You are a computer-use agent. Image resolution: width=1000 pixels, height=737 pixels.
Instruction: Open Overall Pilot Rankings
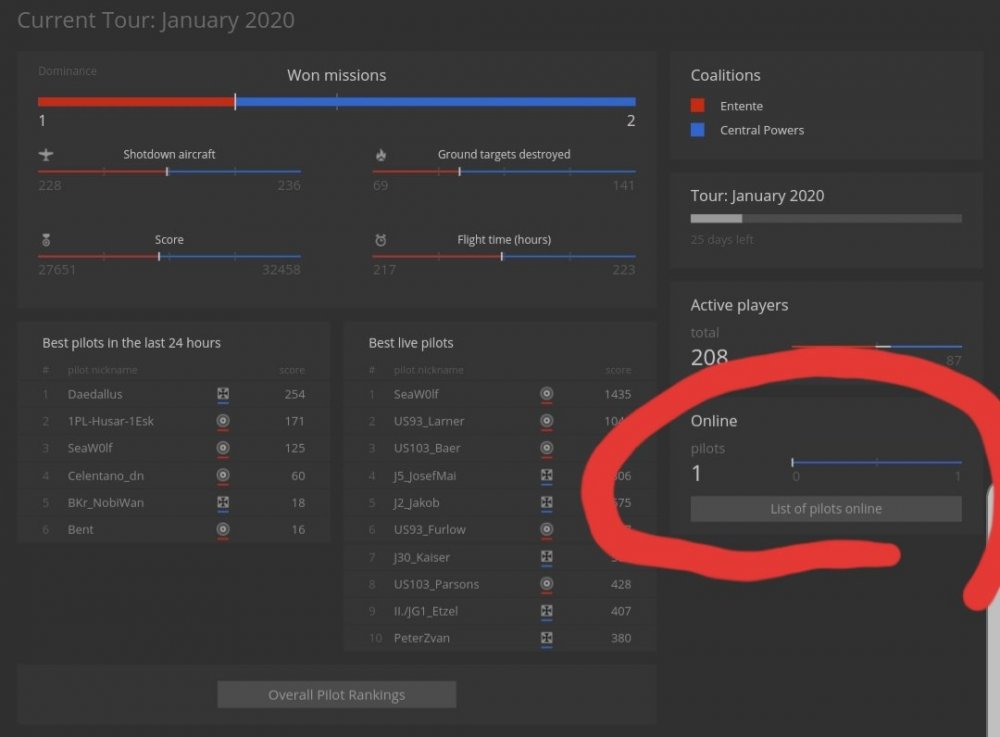336,695
